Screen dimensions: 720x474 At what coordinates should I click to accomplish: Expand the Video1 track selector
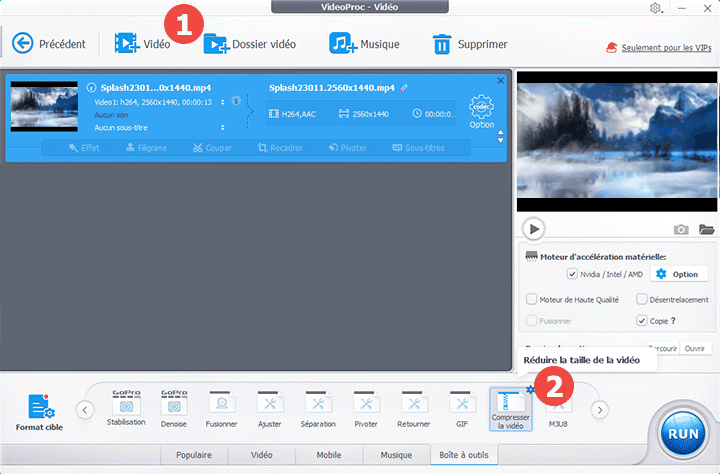(x=223, y=102)
